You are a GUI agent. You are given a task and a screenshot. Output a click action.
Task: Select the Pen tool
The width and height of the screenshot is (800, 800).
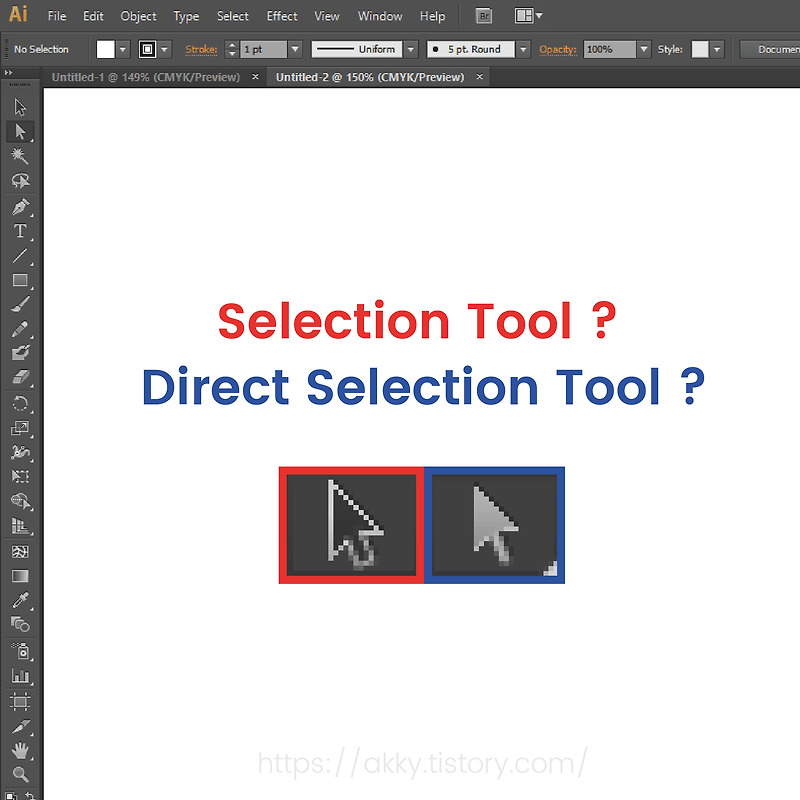click(22, 206)
